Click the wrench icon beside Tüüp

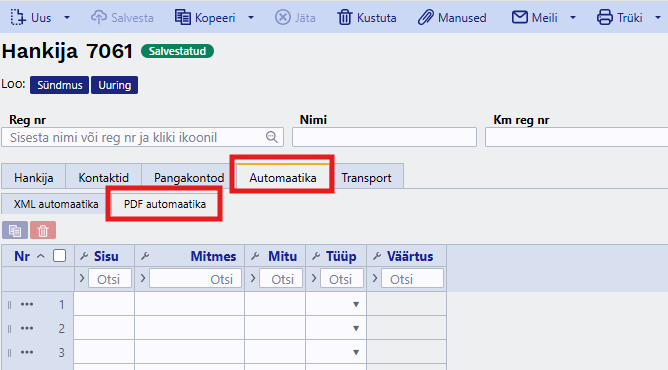[x=316, y=256]
